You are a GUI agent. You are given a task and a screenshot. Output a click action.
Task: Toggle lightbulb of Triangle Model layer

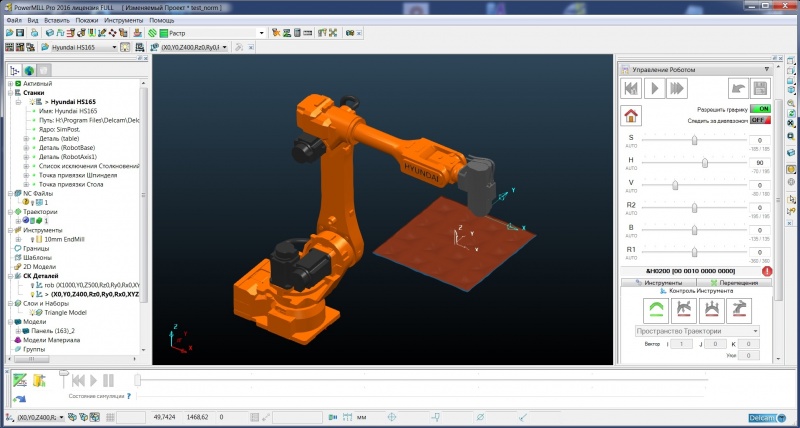coord(33,312)
